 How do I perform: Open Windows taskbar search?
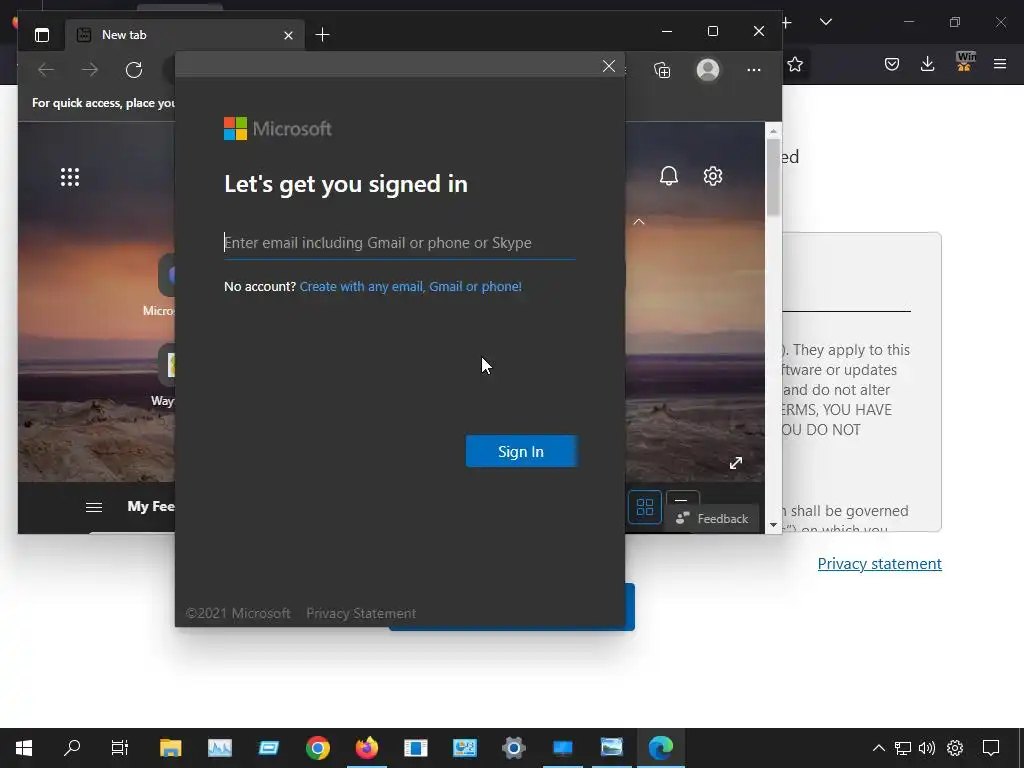(x=72, y=748)
